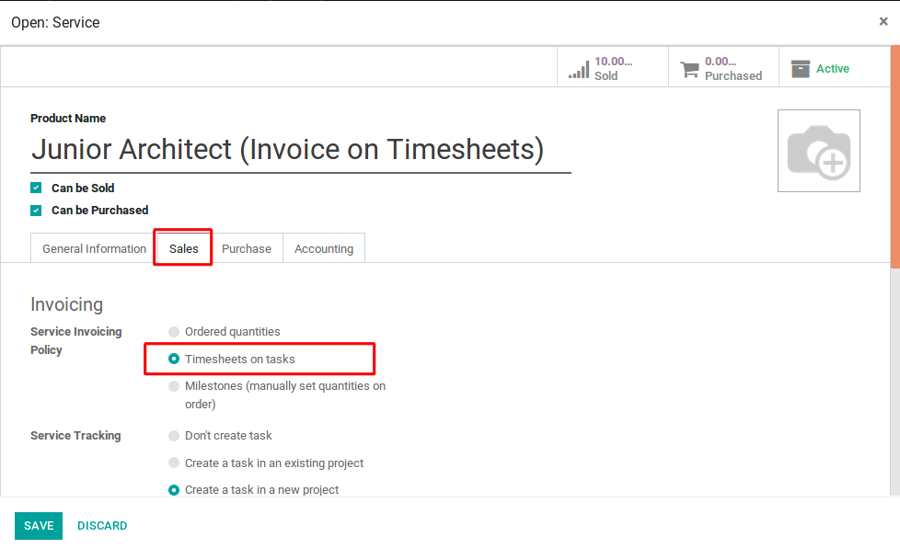Image resolution: width=900 pixels, height=560 pixels.
Task: Switch to the General Information tab
Action: (x=94, y=248)
